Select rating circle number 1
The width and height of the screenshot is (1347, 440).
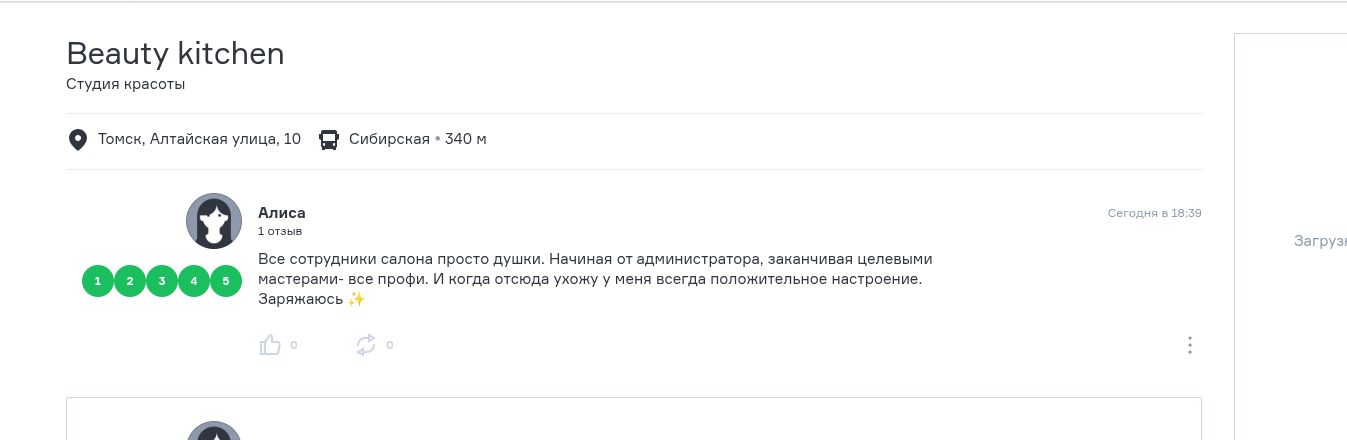pos(98,282)
